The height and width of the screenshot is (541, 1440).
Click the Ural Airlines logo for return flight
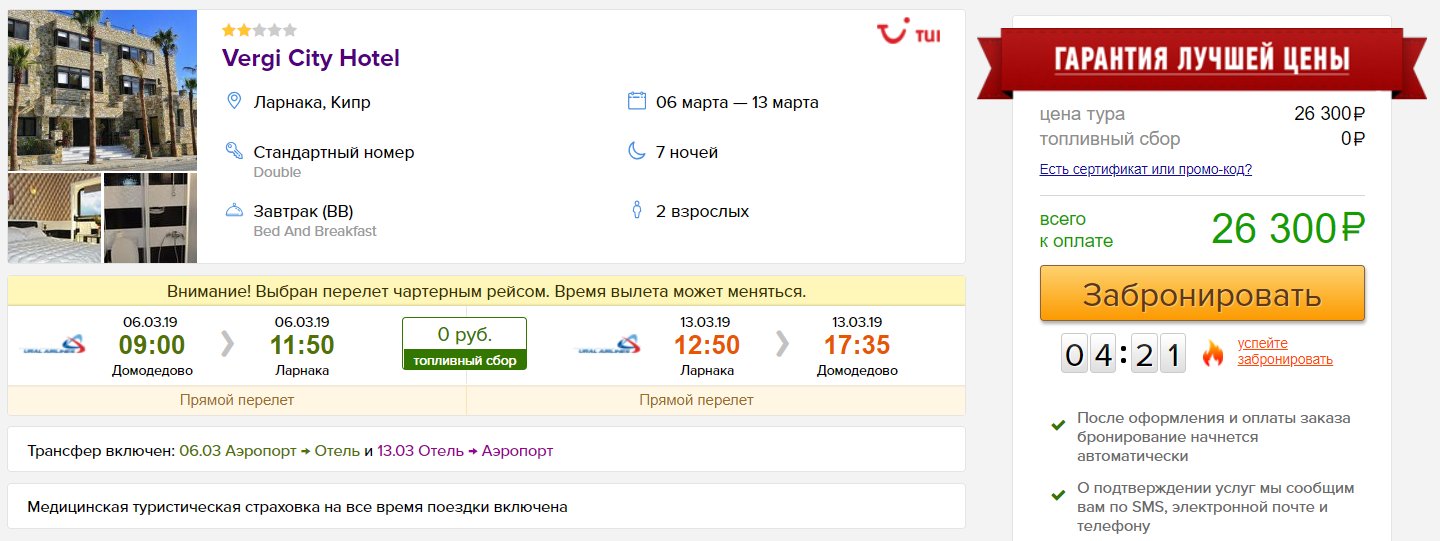pos(607,345)
